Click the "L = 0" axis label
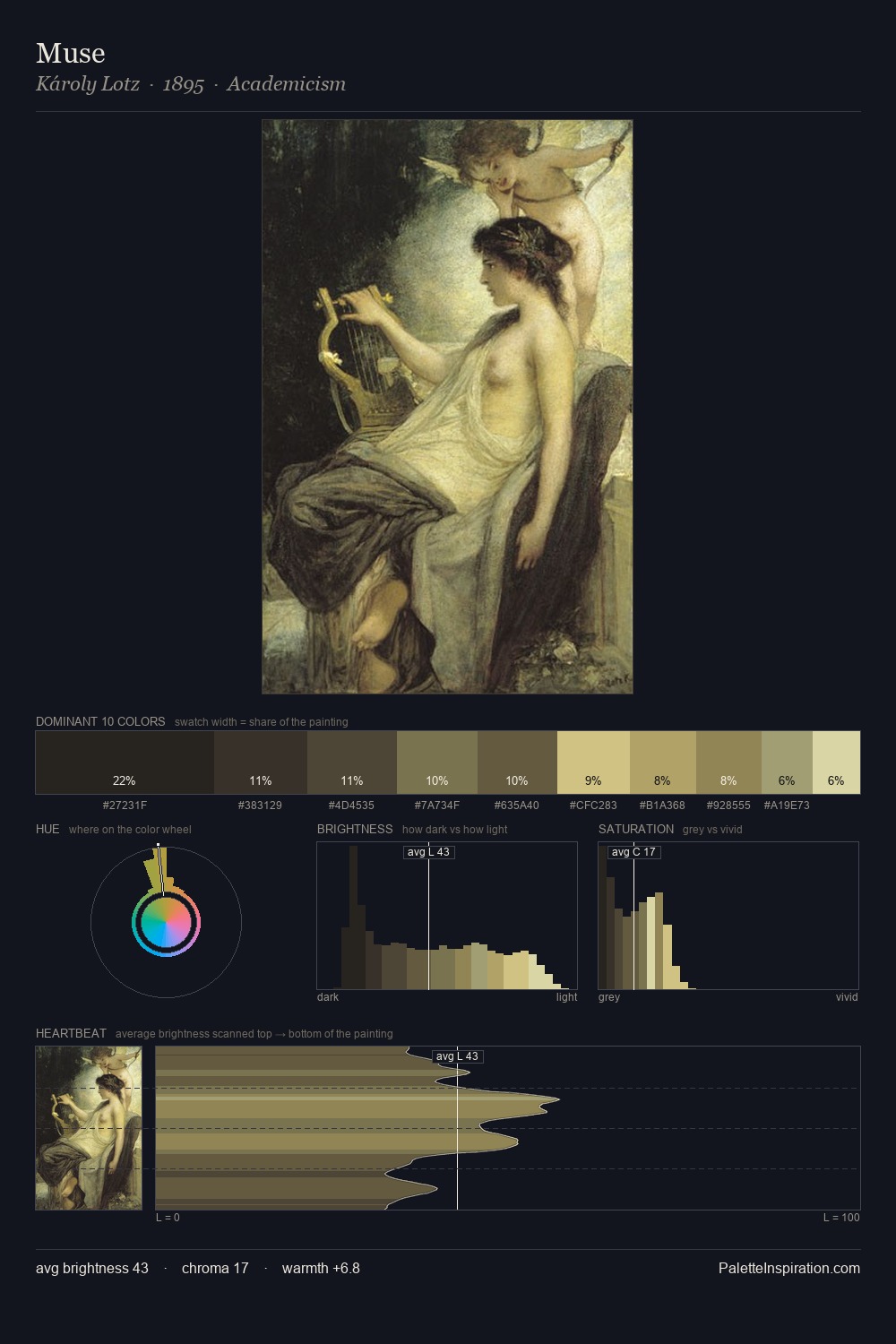 click(168, 1218)
